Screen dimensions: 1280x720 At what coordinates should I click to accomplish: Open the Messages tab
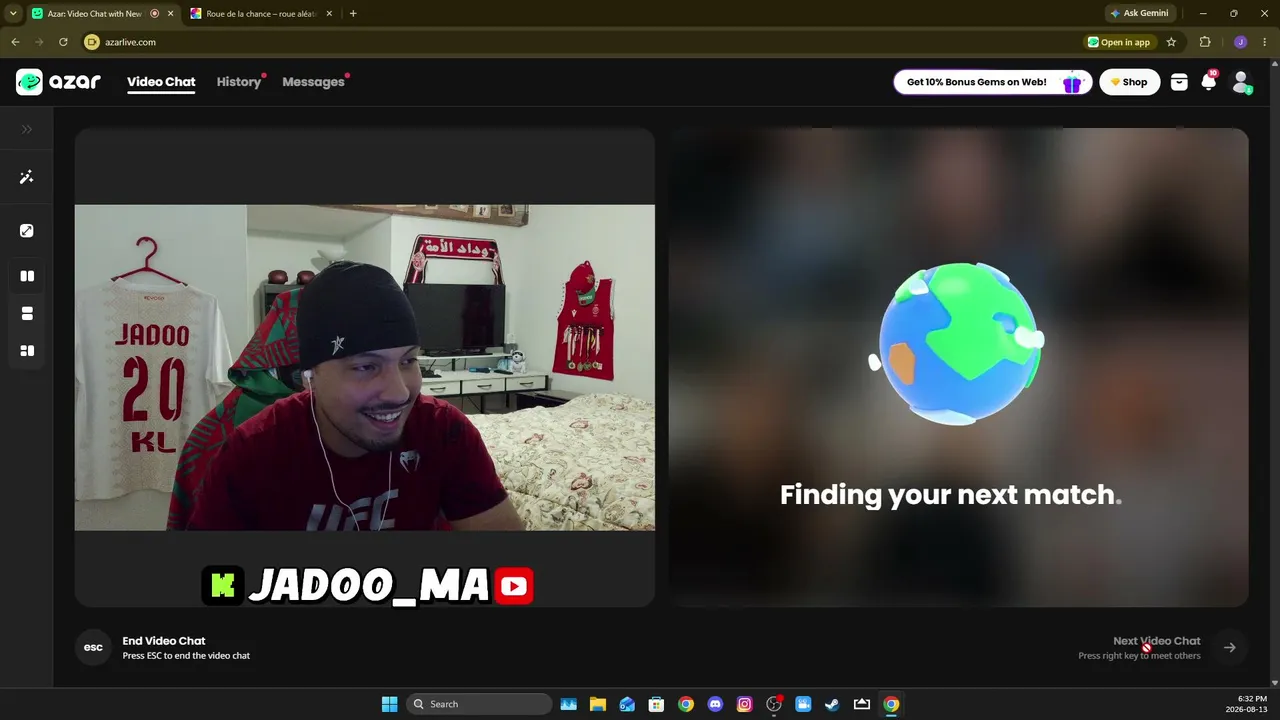click(x=313, y=82)
